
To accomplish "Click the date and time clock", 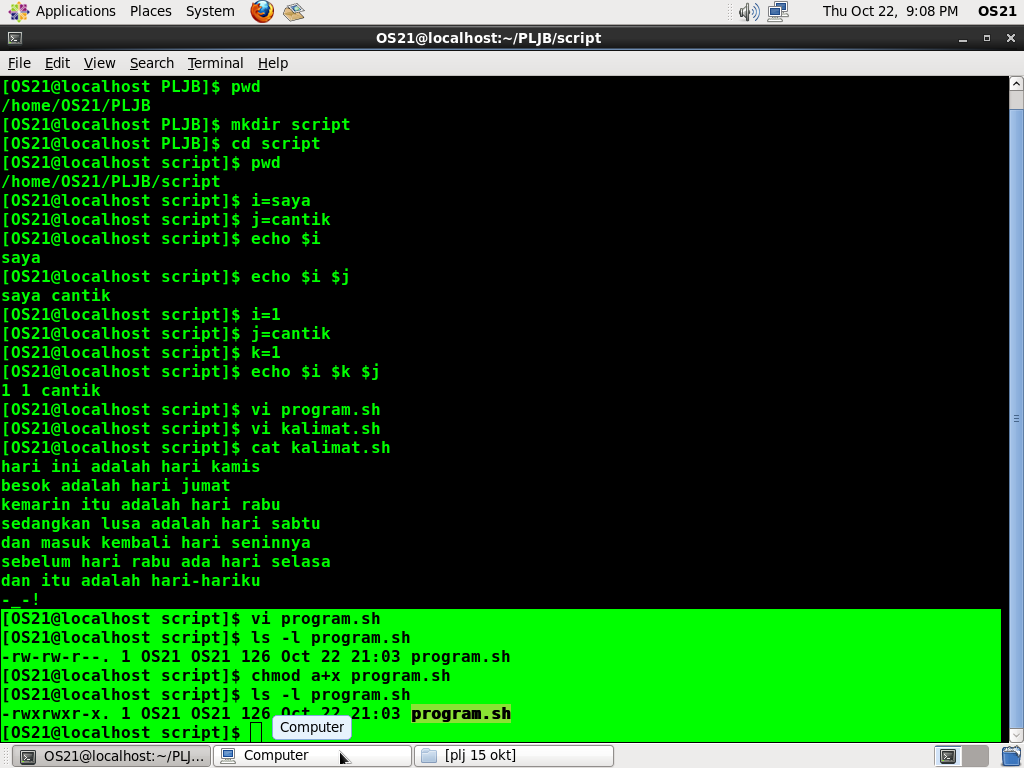I will [889, 11].
